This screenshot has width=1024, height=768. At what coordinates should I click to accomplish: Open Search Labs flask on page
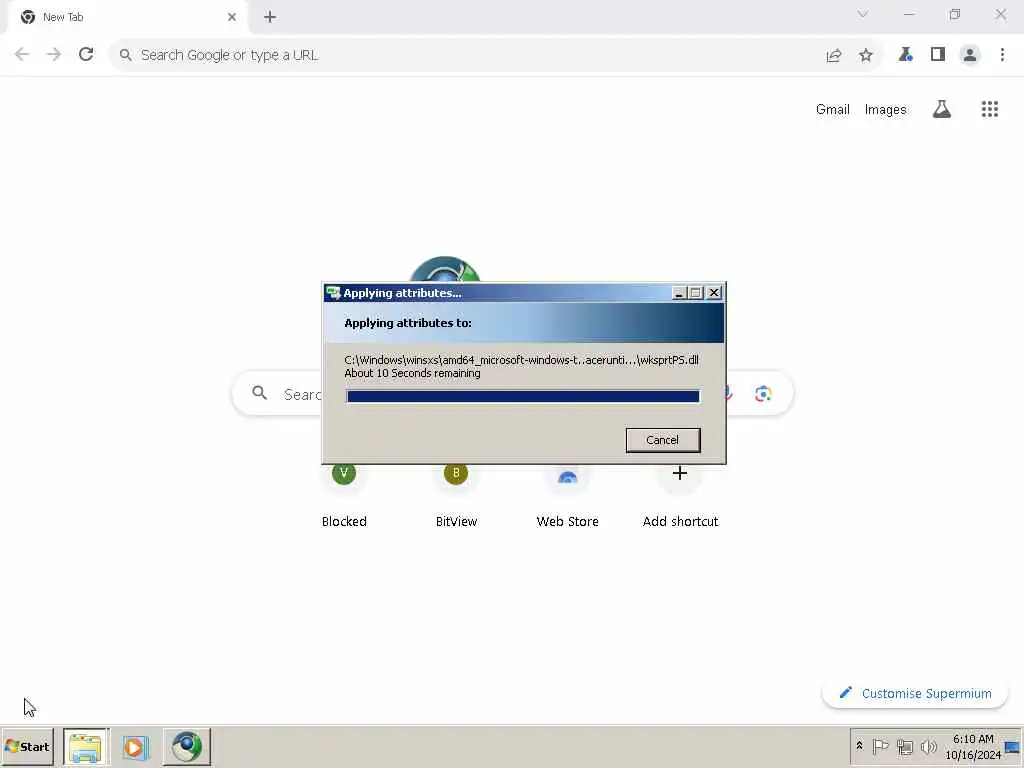coord(942,109)
